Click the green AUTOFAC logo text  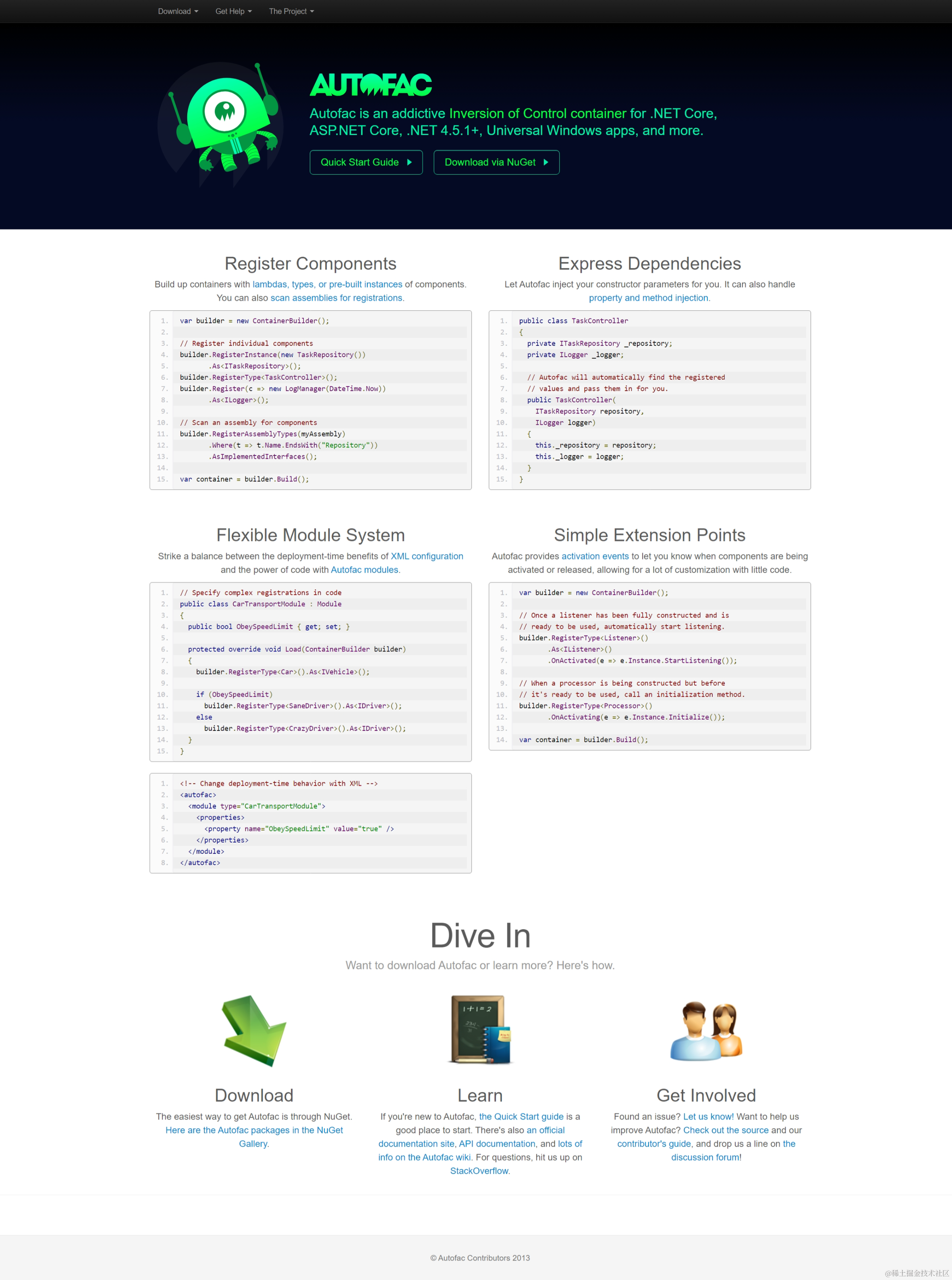click(x=371, y=85)
